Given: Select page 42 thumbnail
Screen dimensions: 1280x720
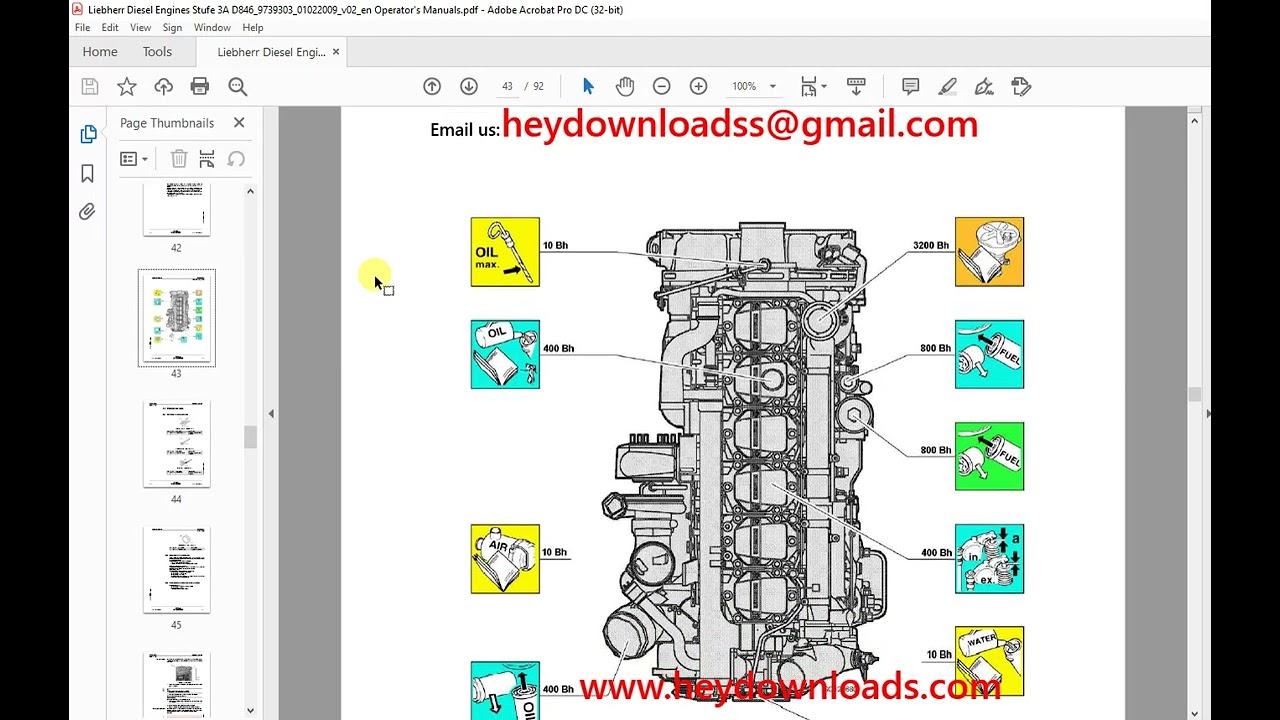Looking at the screenshot, I should 176,210.
